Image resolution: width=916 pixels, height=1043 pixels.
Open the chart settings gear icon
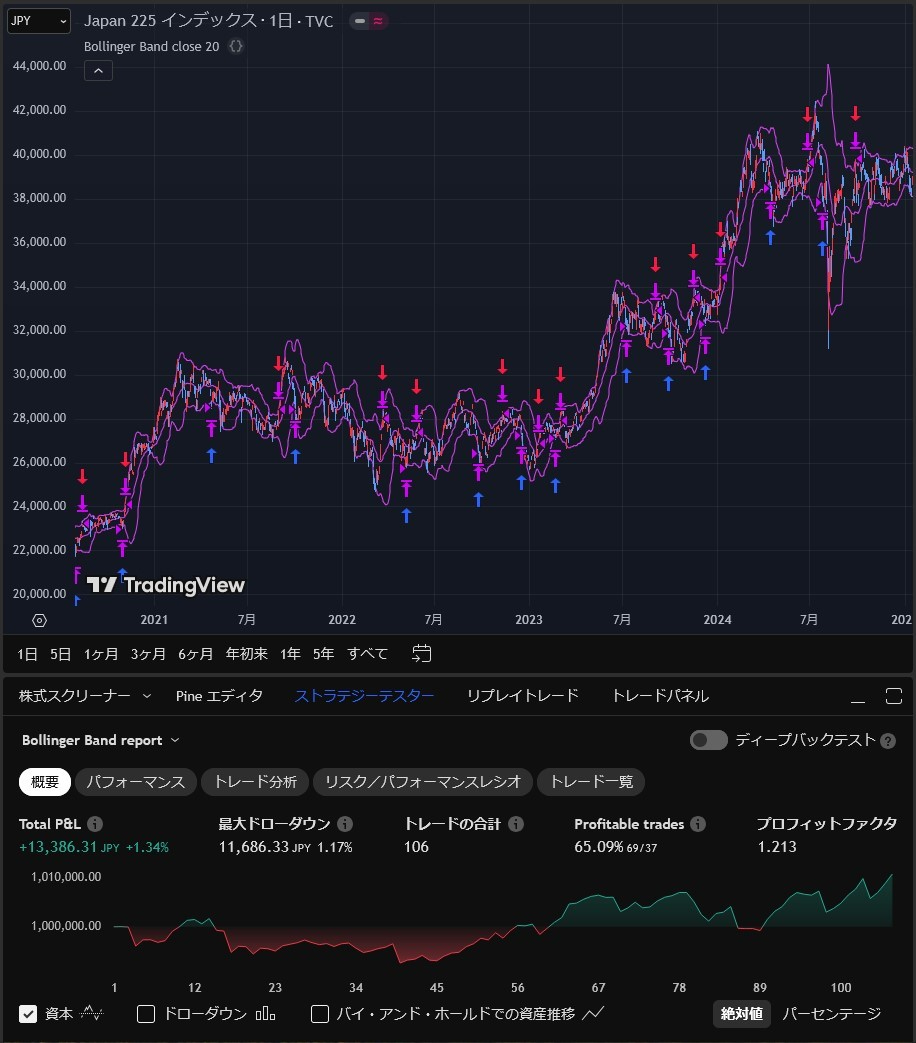click(39, 620)
